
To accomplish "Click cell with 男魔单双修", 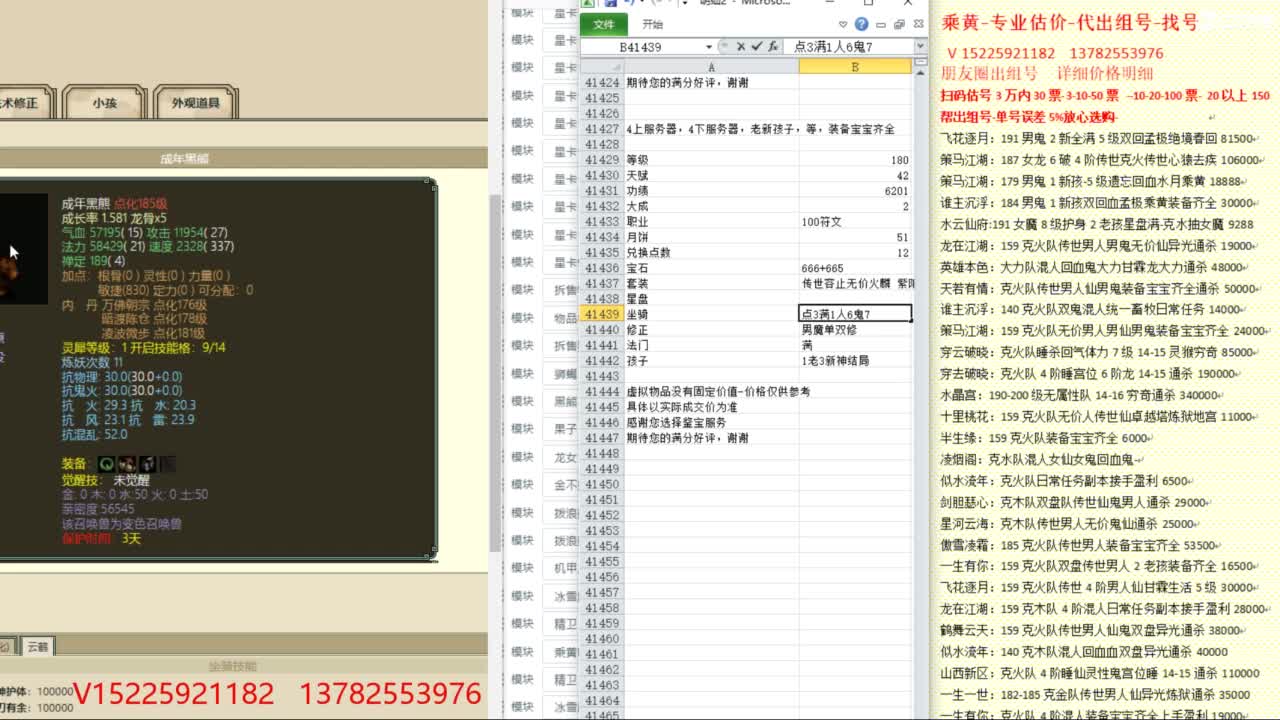I will pyautogui.click(x=855, y=330).
